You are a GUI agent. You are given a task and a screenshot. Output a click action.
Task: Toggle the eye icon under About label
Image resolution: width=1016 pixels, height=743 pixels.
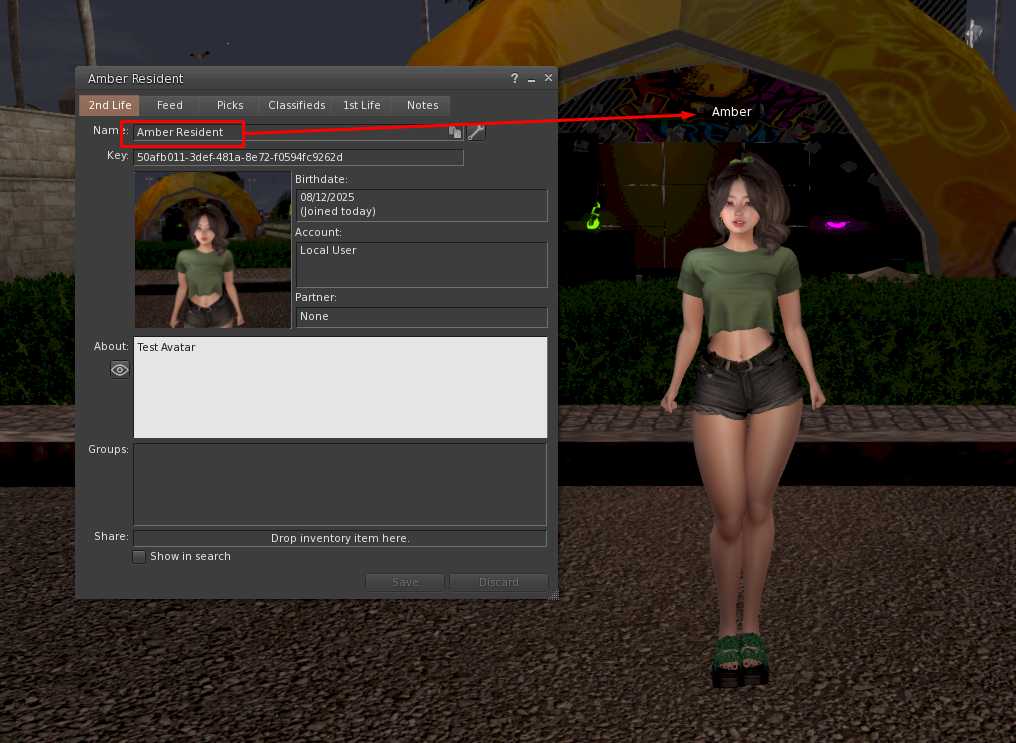(x=120, y=369)
